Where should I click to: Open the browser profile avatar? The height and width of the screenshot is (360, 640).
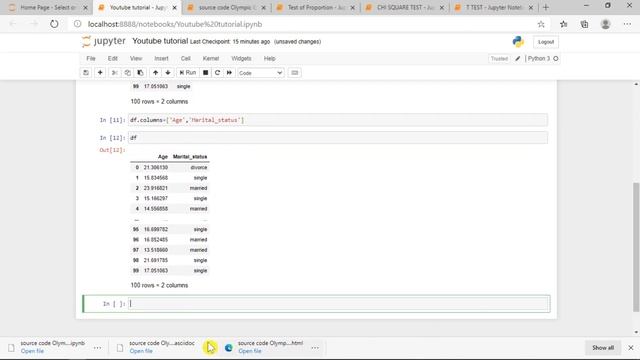point(605,24)
